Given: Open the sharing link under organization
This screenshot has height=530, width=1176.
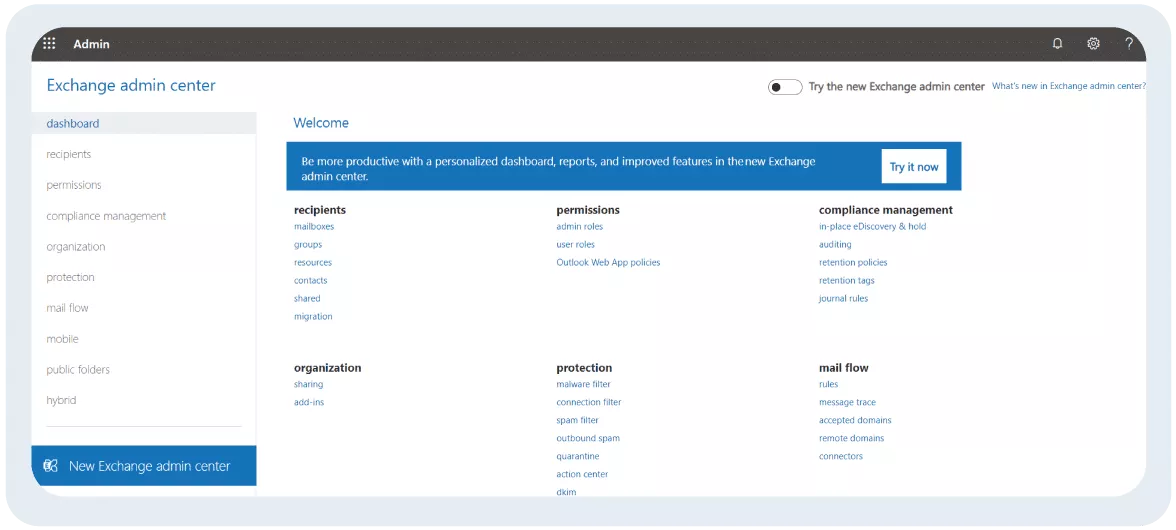Looking at the screenshot, I should click(x=308, y=385).
